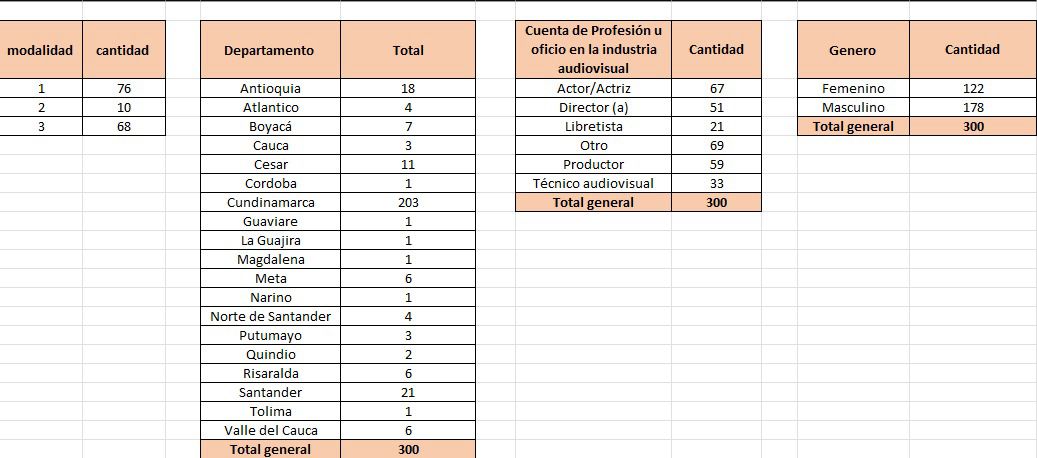Select the Libretista cell
This screenshot has height=458, width=1037.
click(x=593, y=126)
